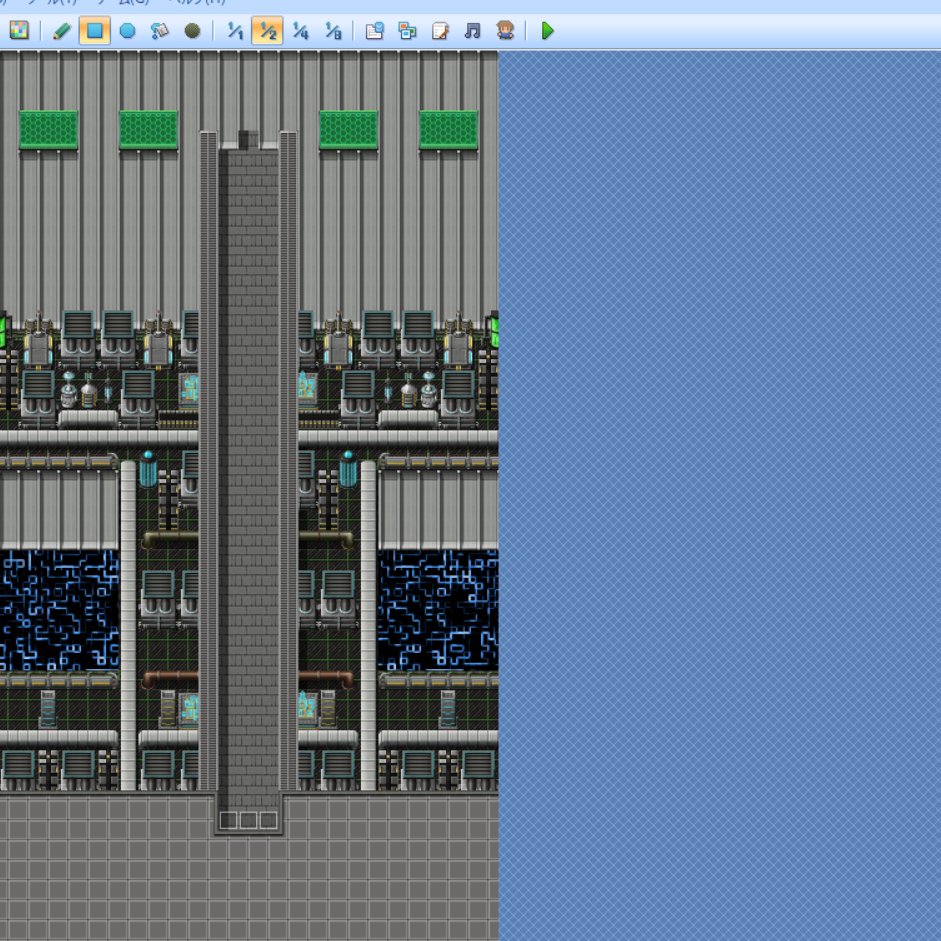The width and height of the screenshot is (941, 941).
Task: Open the Character Generator icon
Action: click(505, 30)
